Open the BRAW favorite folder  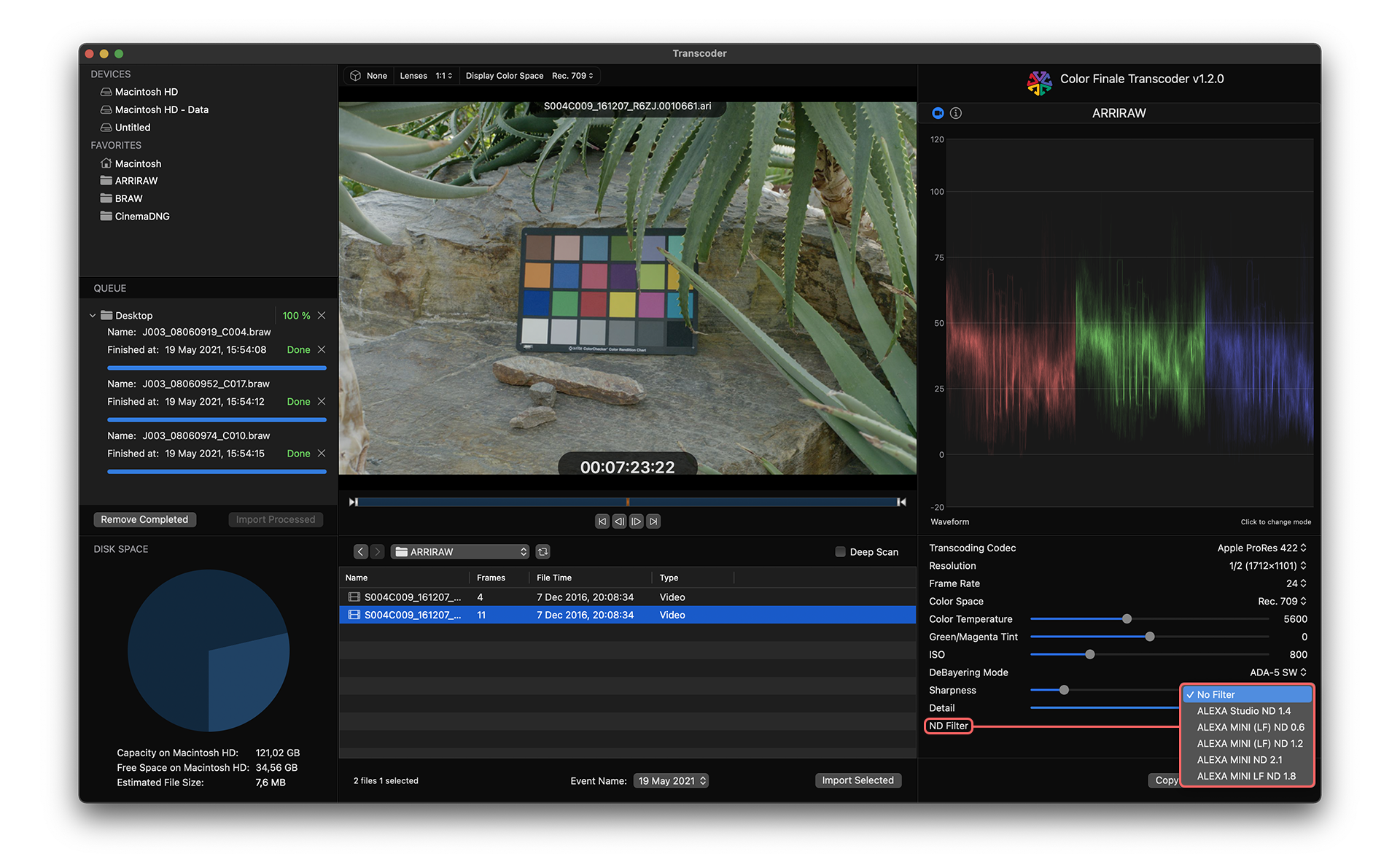tap(128, 198)
